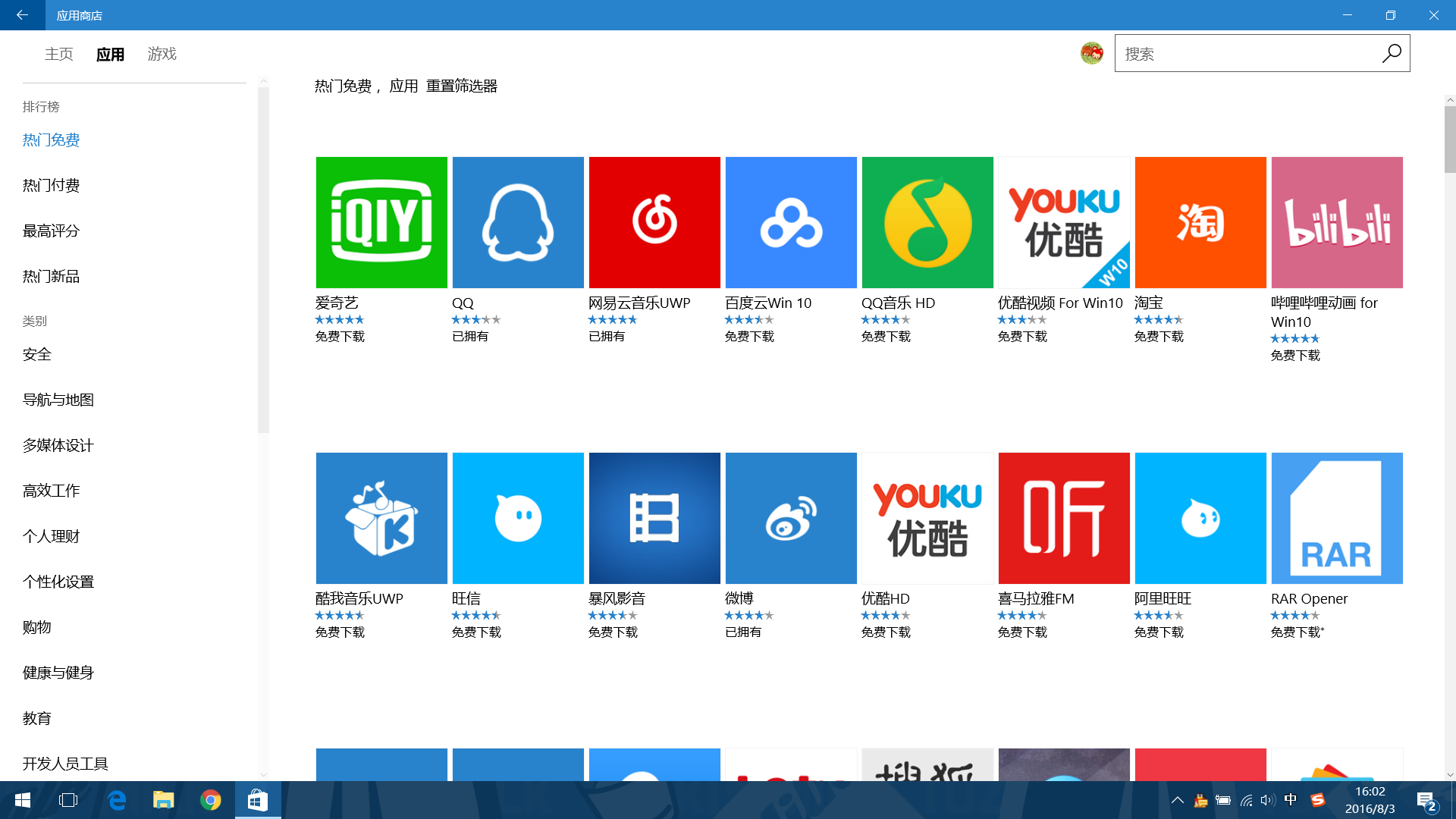Open the 网易云音乐UWP app icon
This screenshot has height=819, width=1456.
coord(654,222)
